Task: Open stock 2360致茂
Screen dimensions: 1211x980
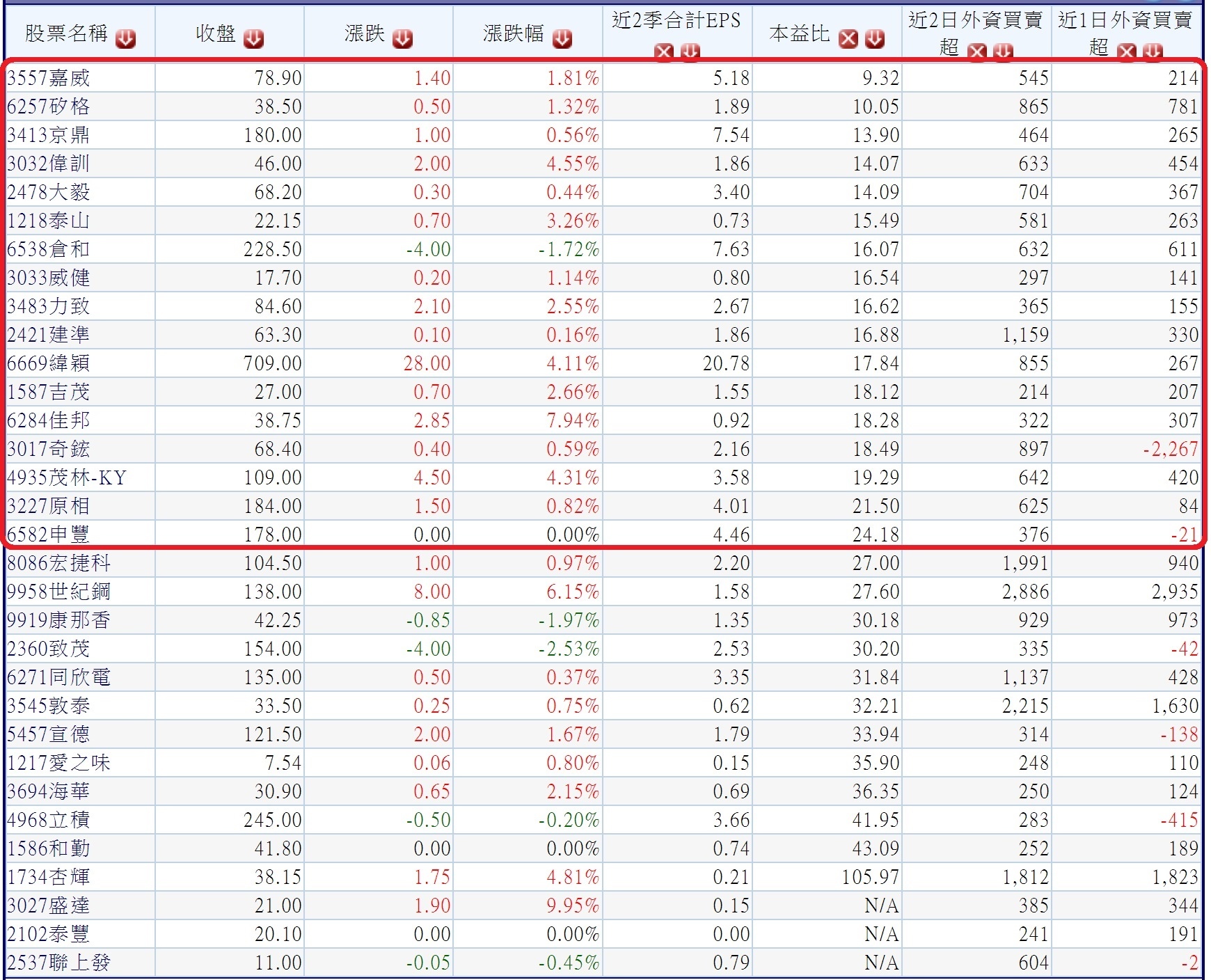Action: coord(49,649)
